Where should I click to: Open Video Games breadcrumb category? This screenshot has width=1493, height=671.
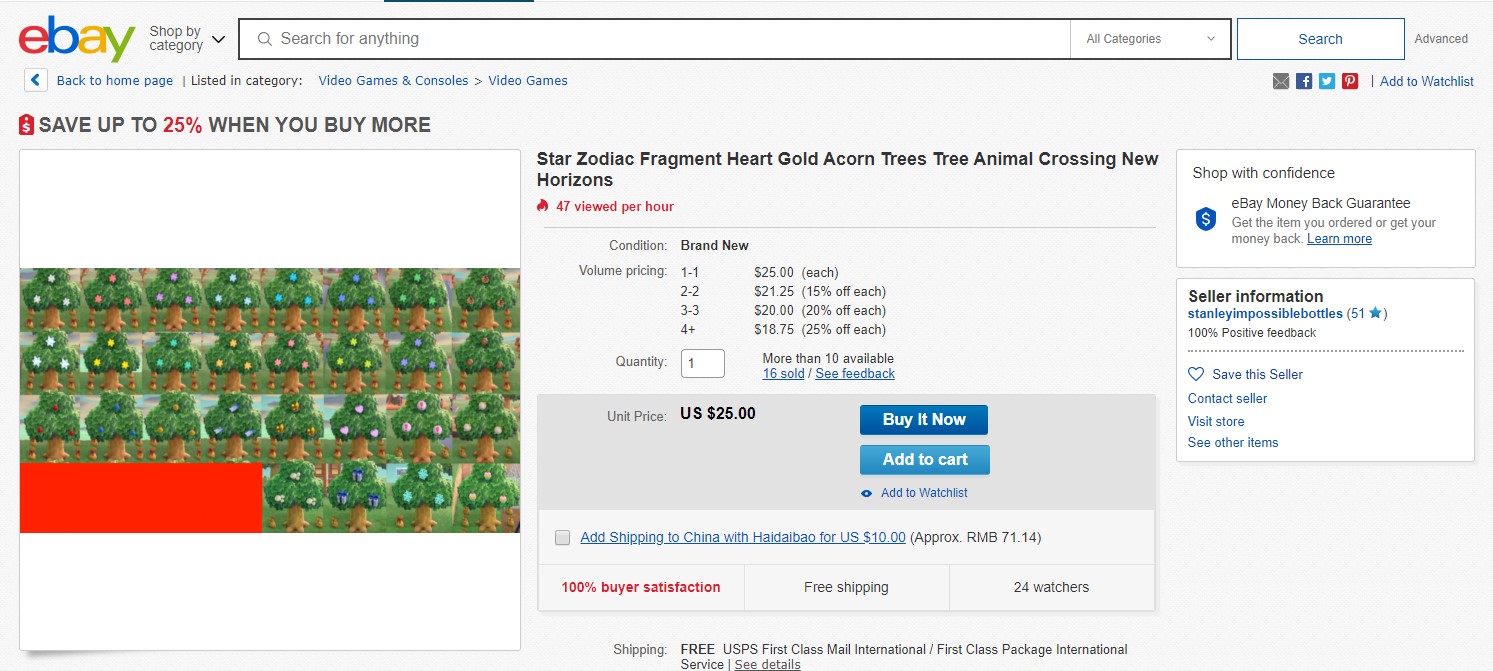coord(527,81)
